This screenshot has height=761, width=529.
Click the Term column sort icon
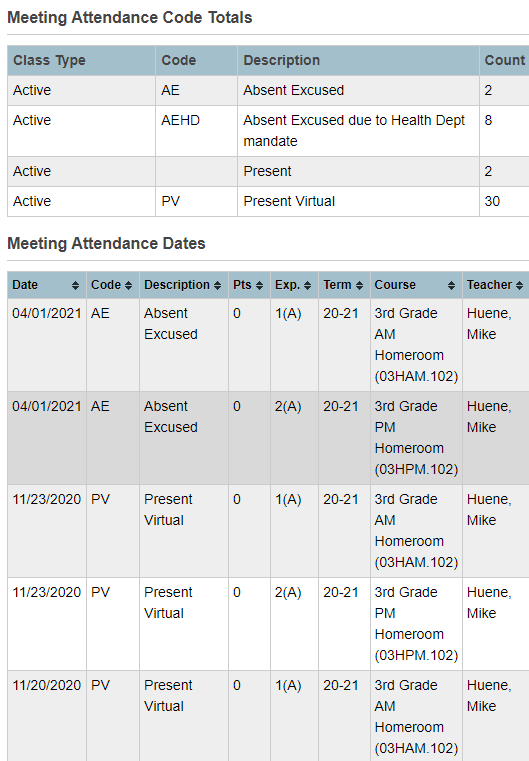click(x=359, y=285)
